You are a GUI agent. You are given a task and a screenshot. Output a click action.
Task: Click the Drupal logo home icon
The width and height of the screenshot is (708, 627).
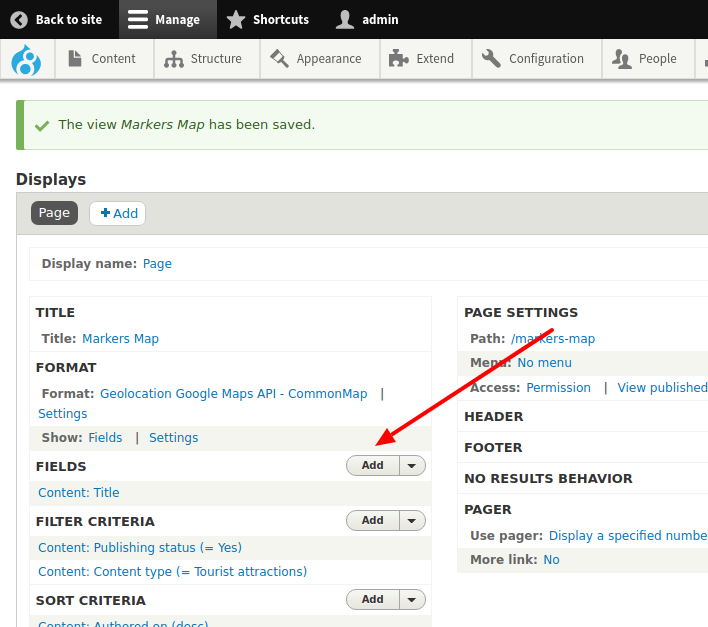pyautogui.click(x=26, y=60)
